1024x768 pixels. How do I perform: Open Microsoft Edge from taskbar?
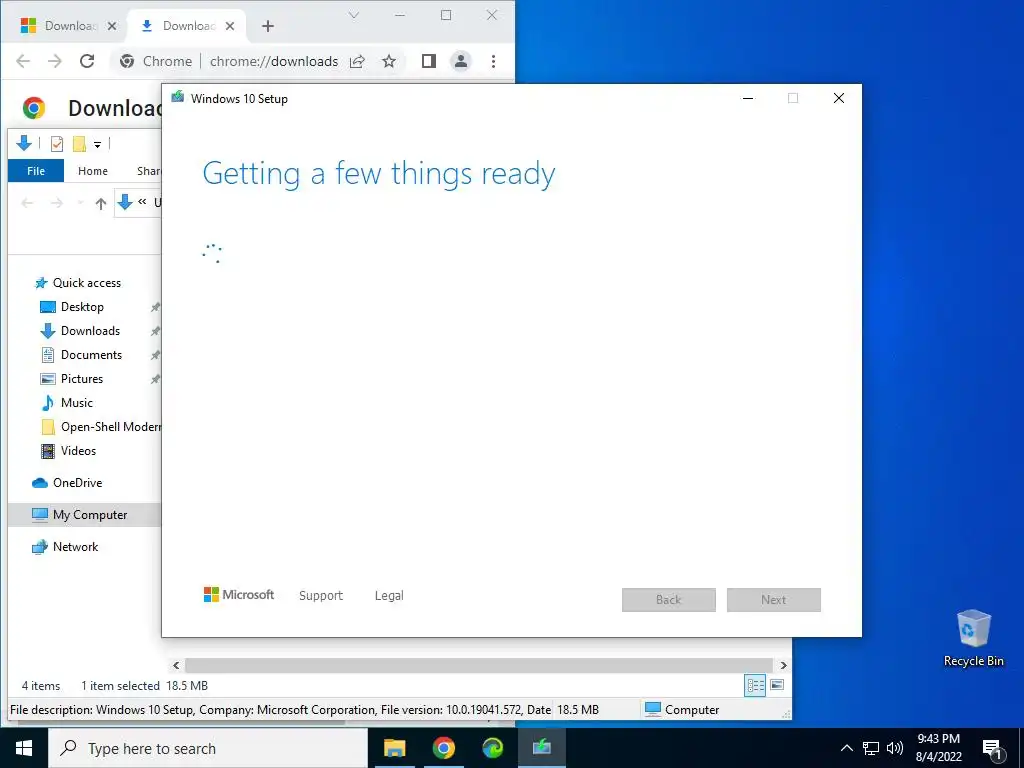pos(492,748)
